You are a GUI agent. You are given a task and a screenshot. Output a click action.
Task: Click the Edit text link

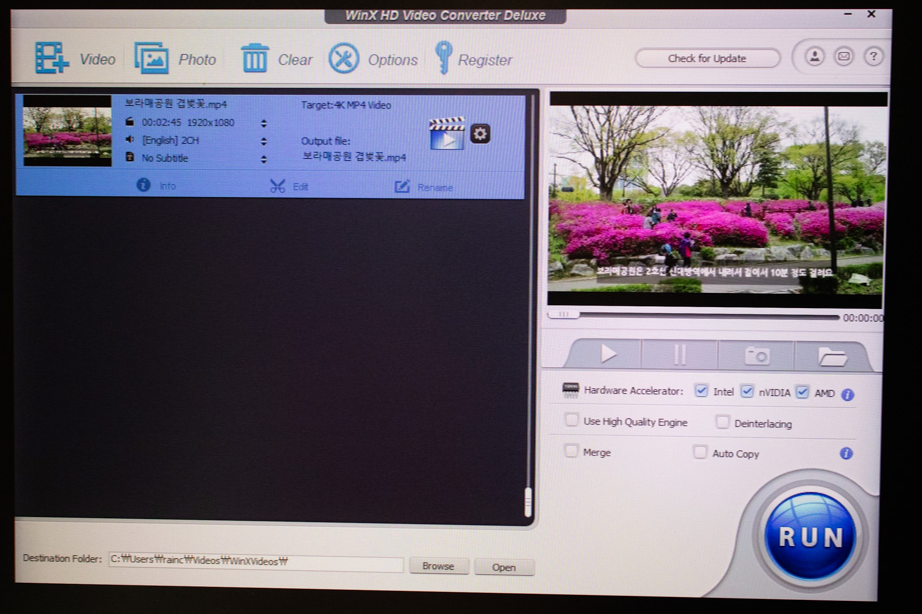[x=300, y=186]
